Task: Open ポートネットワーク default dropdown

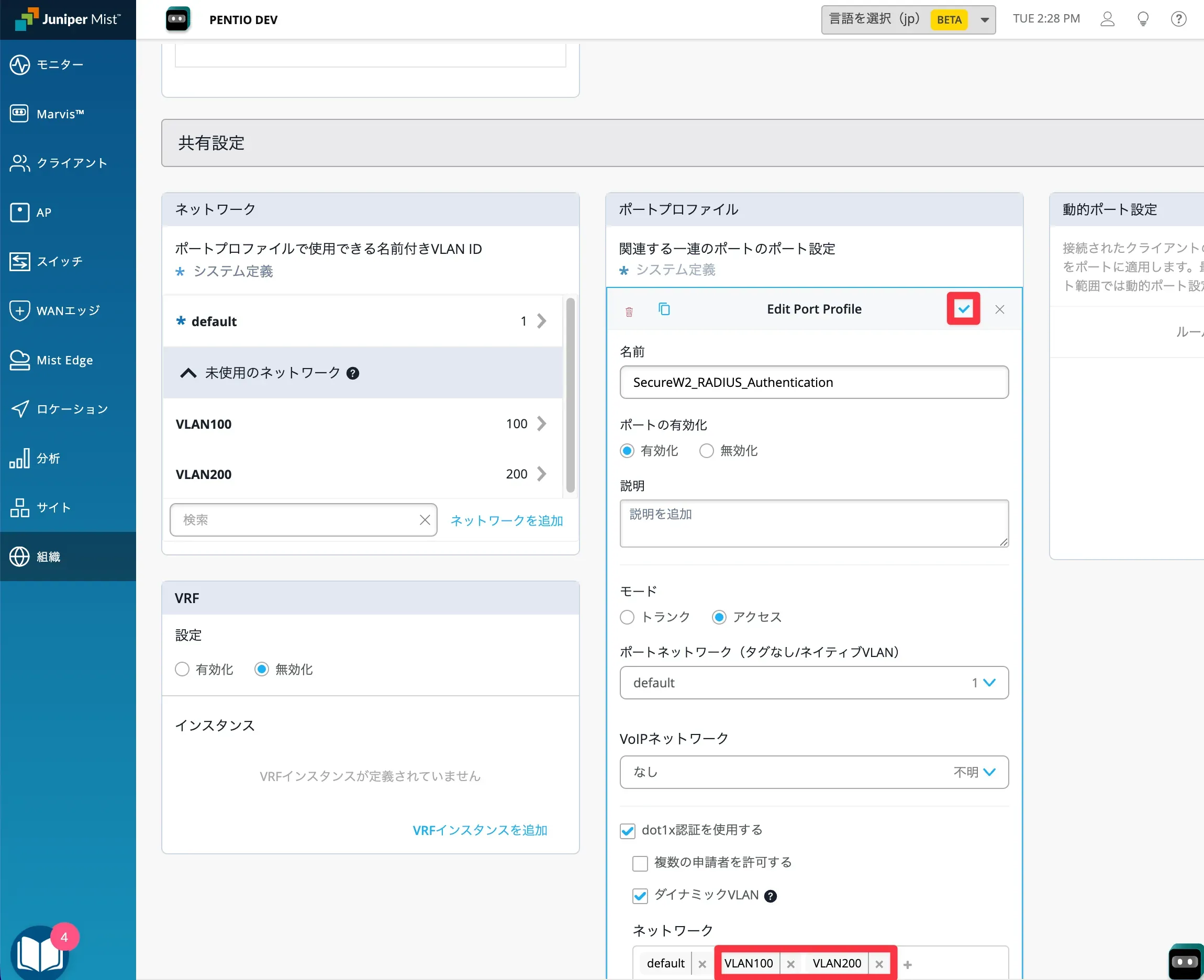Action: (x=813, y=683)
